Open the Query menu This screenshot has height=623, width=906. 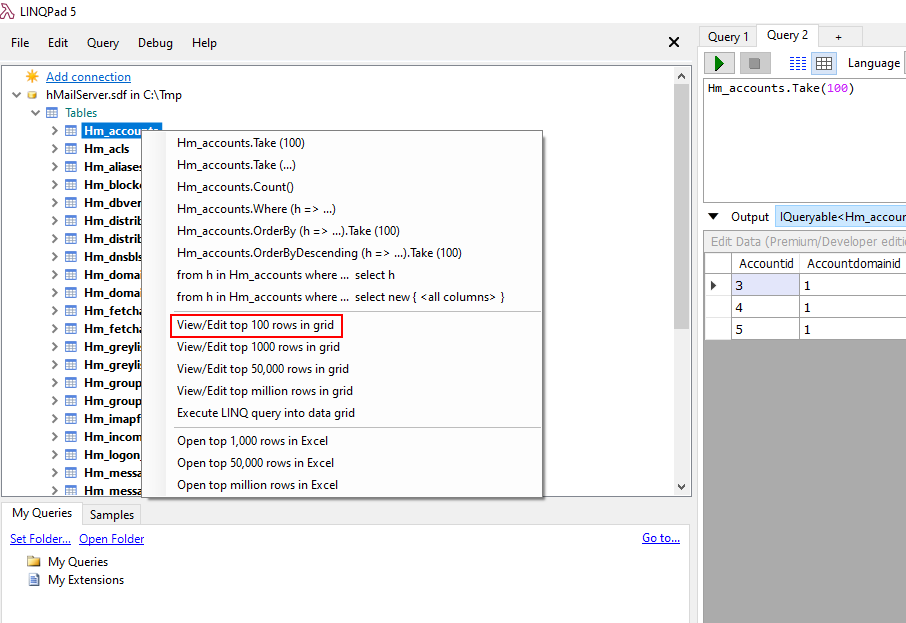(103, 43)
